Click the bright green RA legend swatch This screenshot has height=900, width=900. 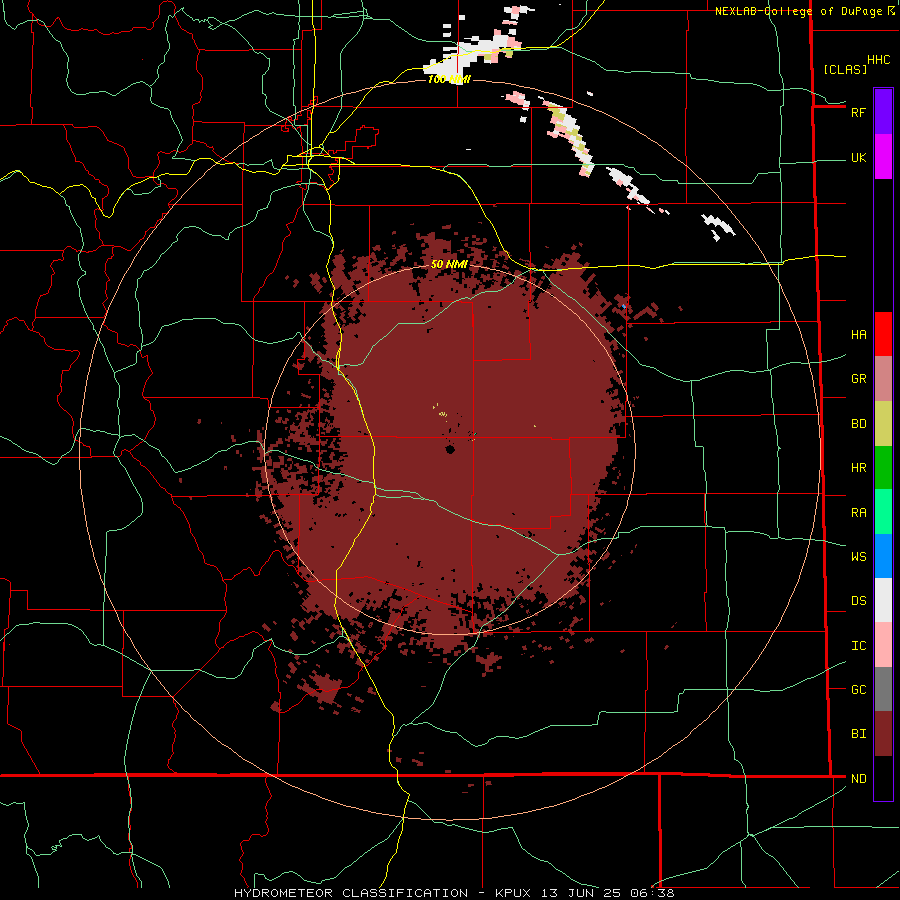tap(883, 512)
